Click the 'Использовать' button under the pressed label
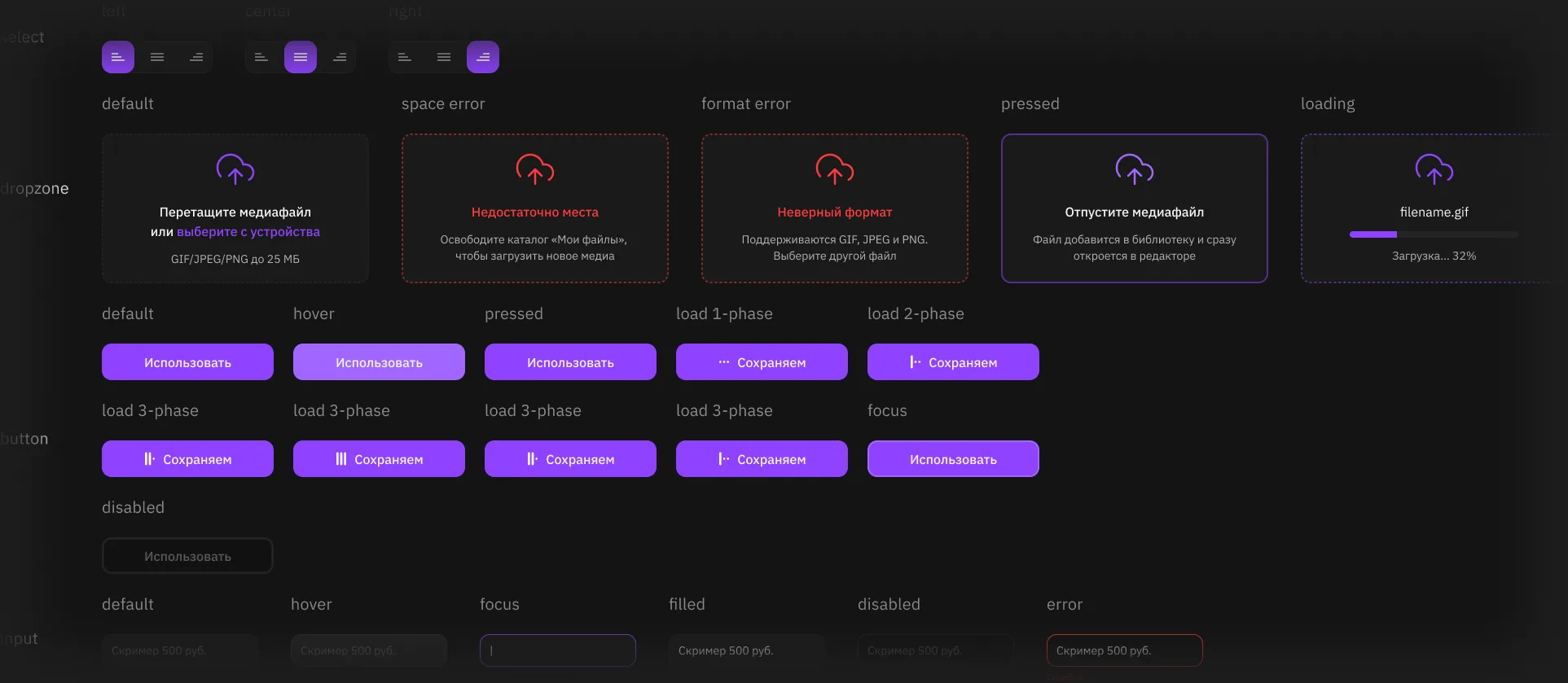This screenshot has height=683, width=1568. (570, 362)
